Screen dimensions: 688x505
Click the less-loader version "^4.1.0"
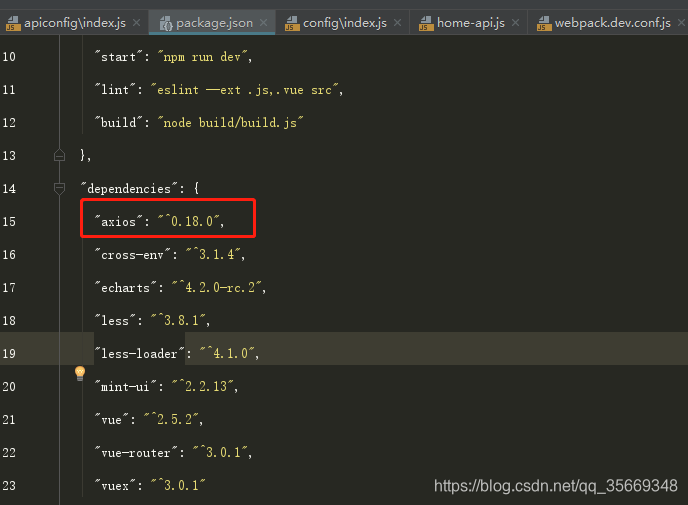227,354
